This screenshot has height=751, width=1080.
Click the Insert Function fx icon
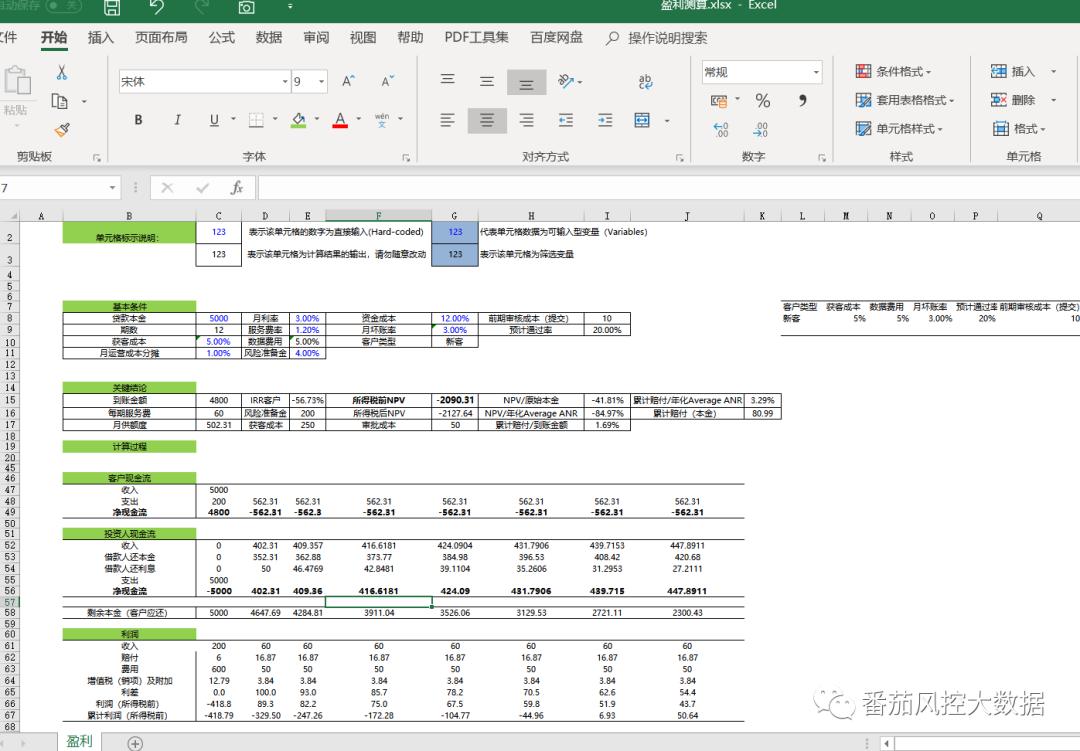tap(237, 188)
